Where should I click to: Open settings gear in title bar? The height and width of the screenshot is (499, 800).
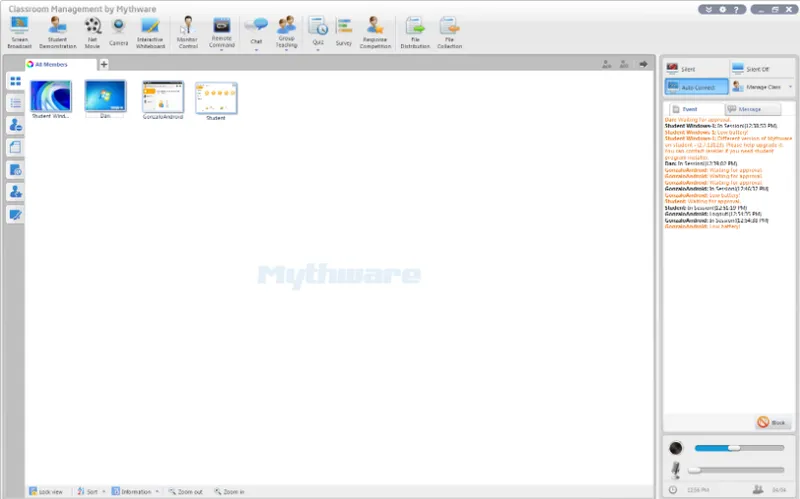coord(722,9)
